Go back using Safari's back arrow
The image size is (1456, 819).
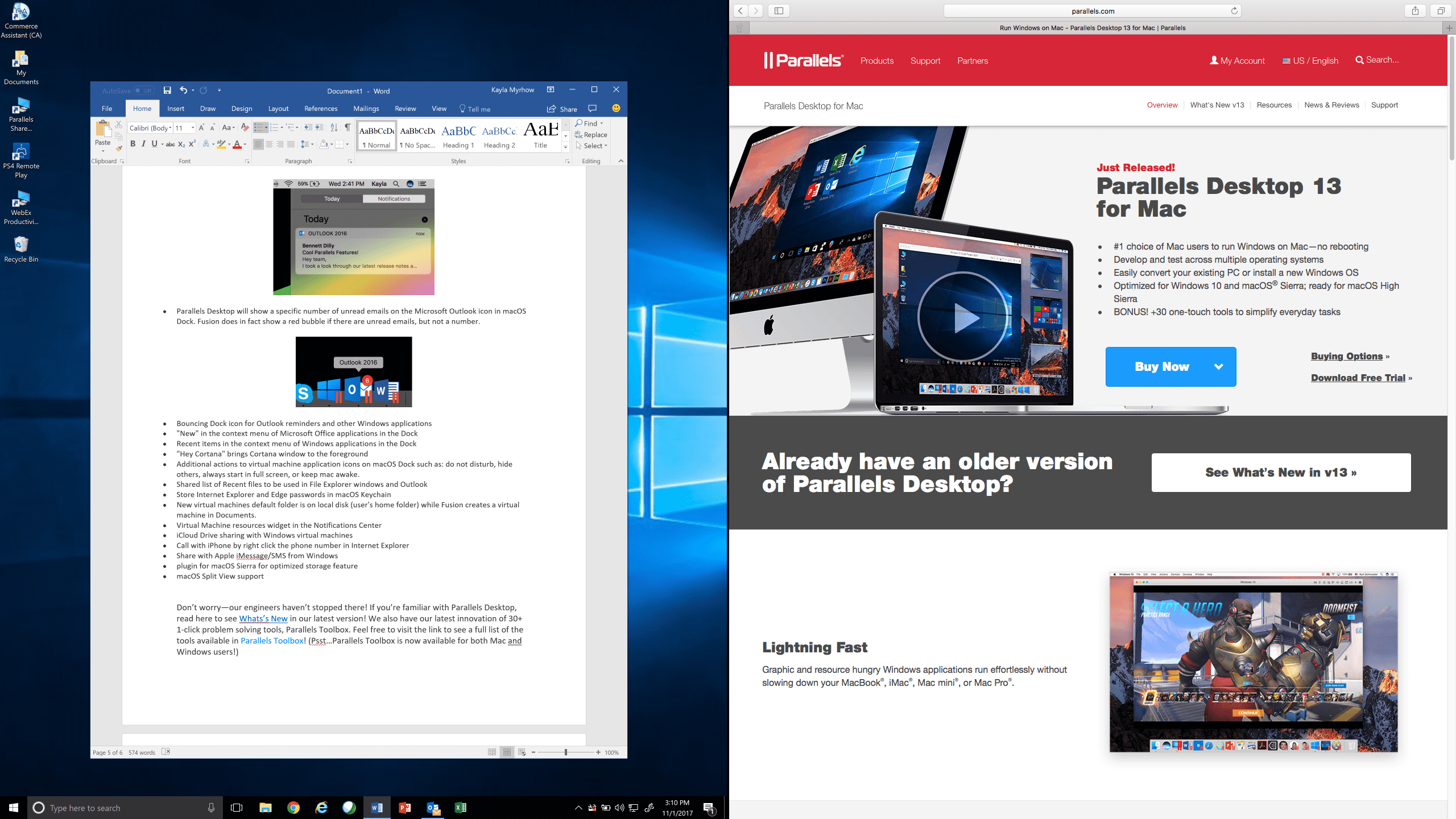(740, 11)
